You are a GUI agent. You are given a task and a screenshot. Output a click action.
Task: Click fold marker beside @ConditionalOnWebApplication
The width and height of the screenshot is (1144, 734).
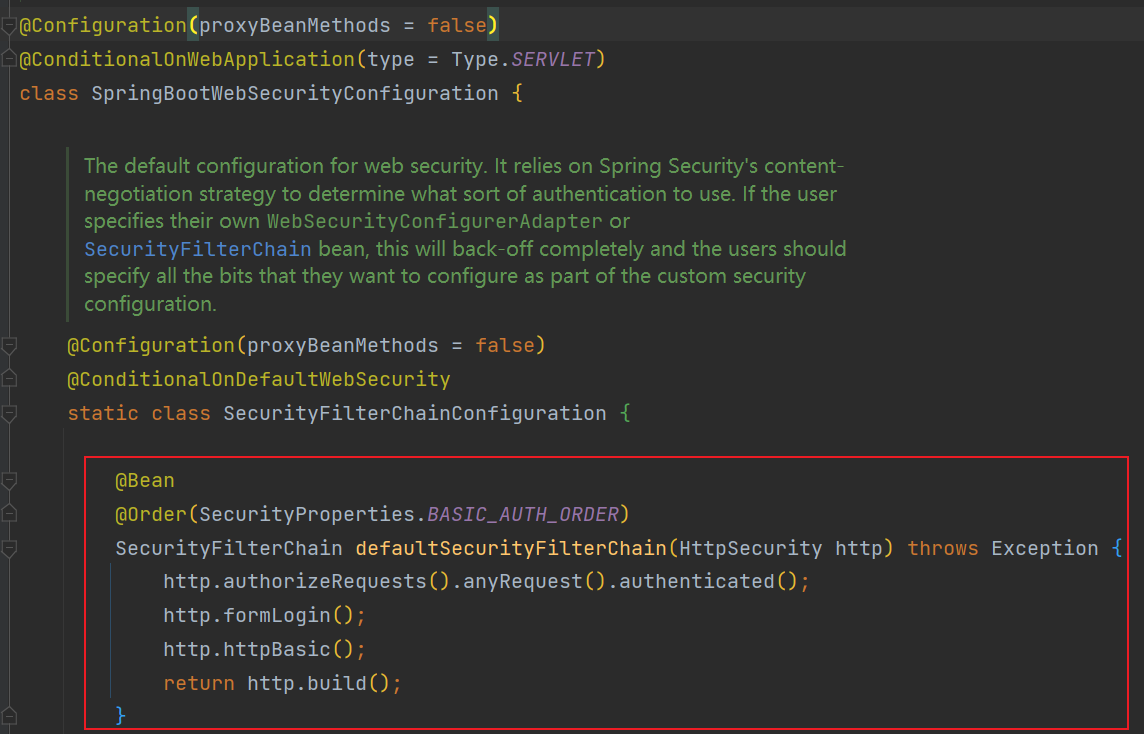[9, 59]
